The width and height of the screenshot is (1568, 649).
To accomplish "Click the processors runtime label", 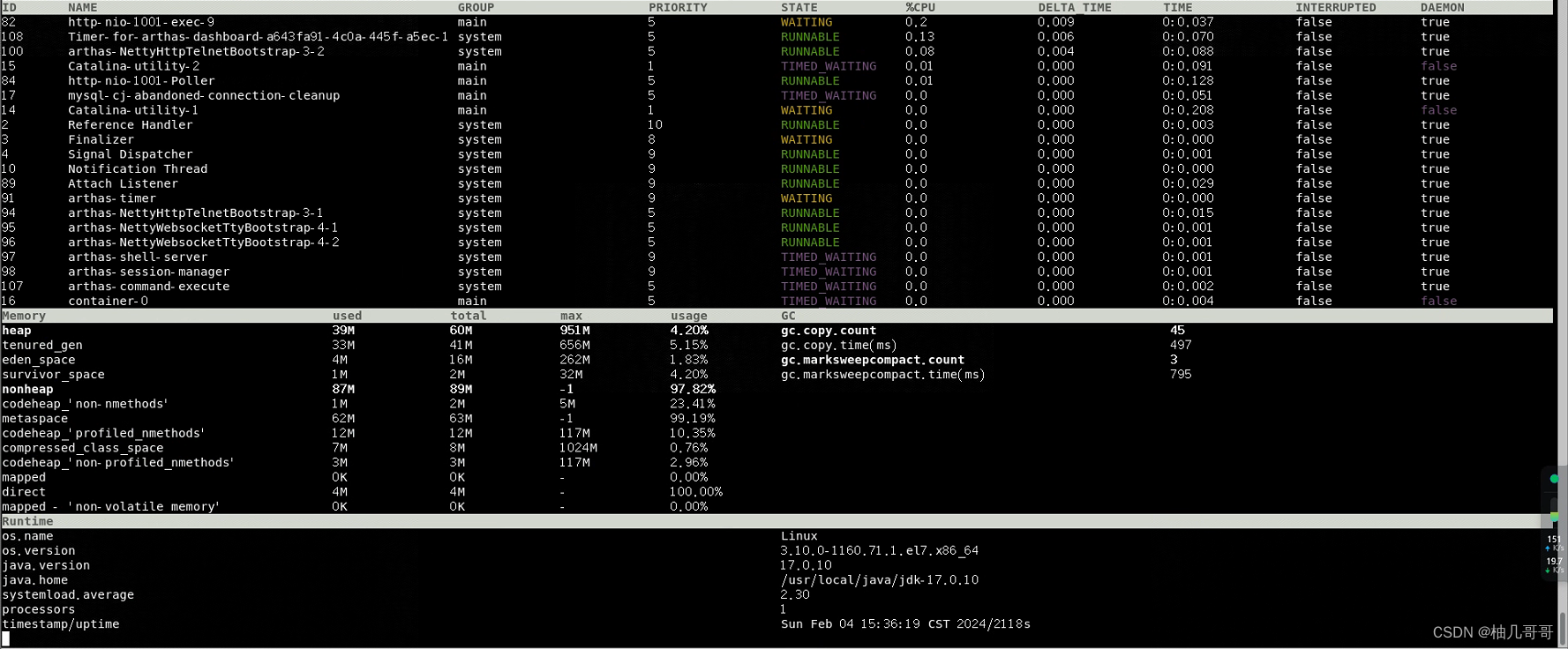I will pyautogui.click(x=39, y=609).
